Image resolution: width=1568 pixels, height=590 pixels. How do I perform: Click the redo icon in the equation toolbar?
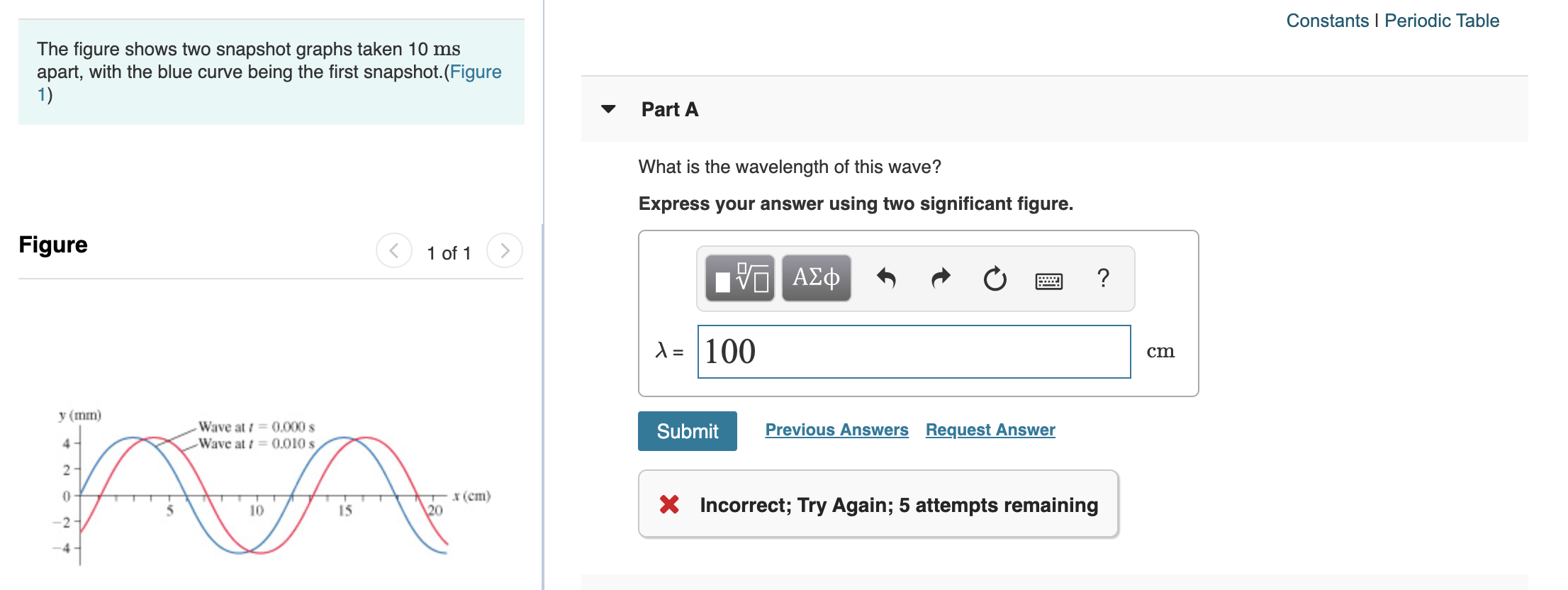pos(940,279)
